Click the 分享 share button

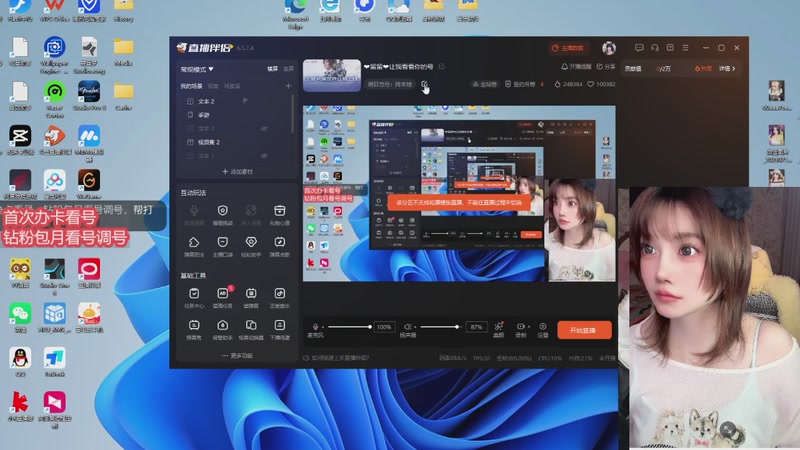606,67
